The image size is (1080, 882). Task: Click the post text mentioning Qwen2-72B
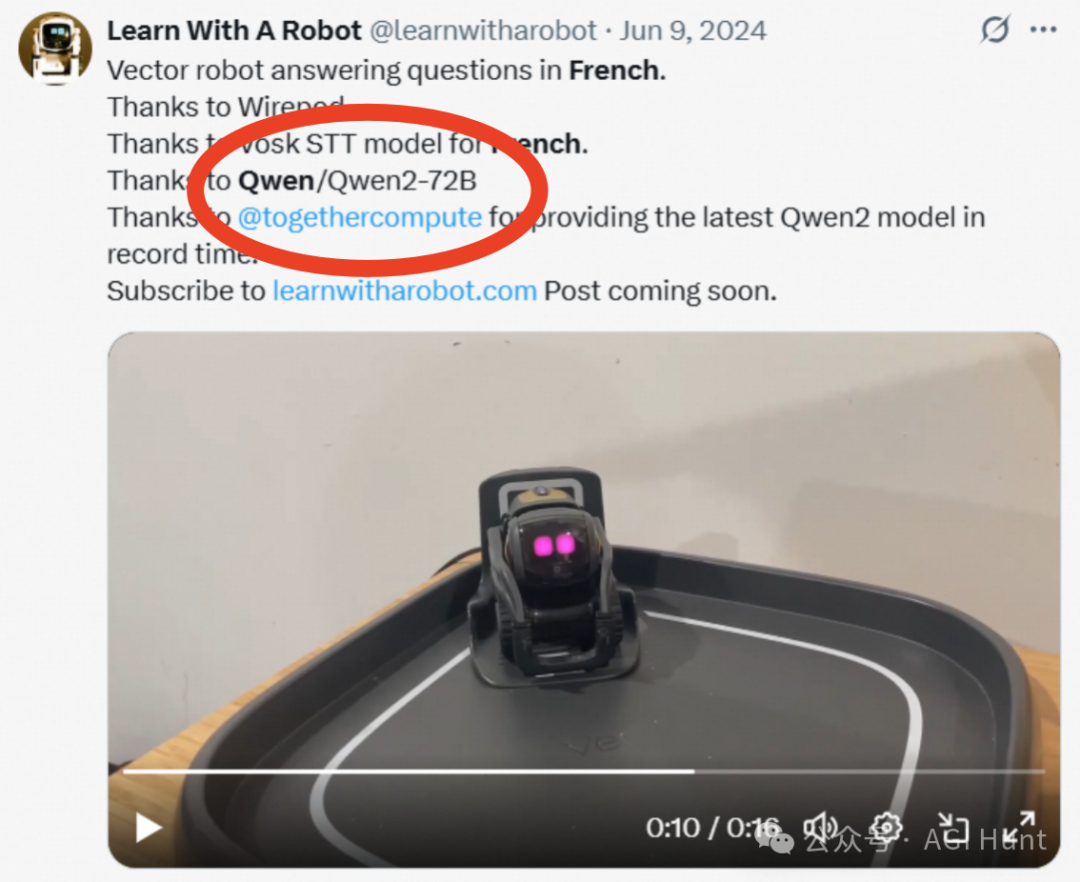point(292,180)
